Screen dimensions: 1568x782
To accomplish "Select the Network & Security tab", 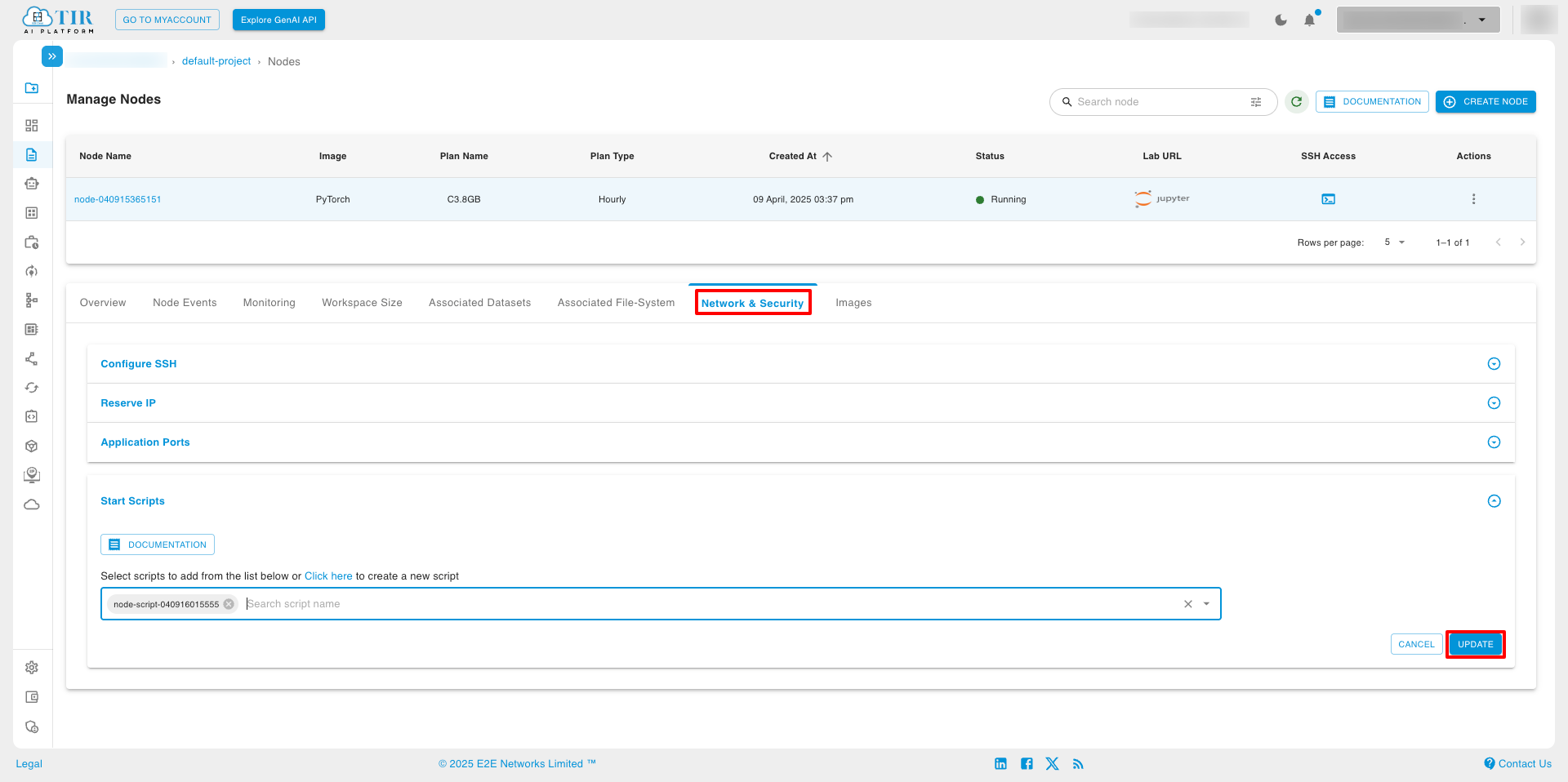I will 752,303.
